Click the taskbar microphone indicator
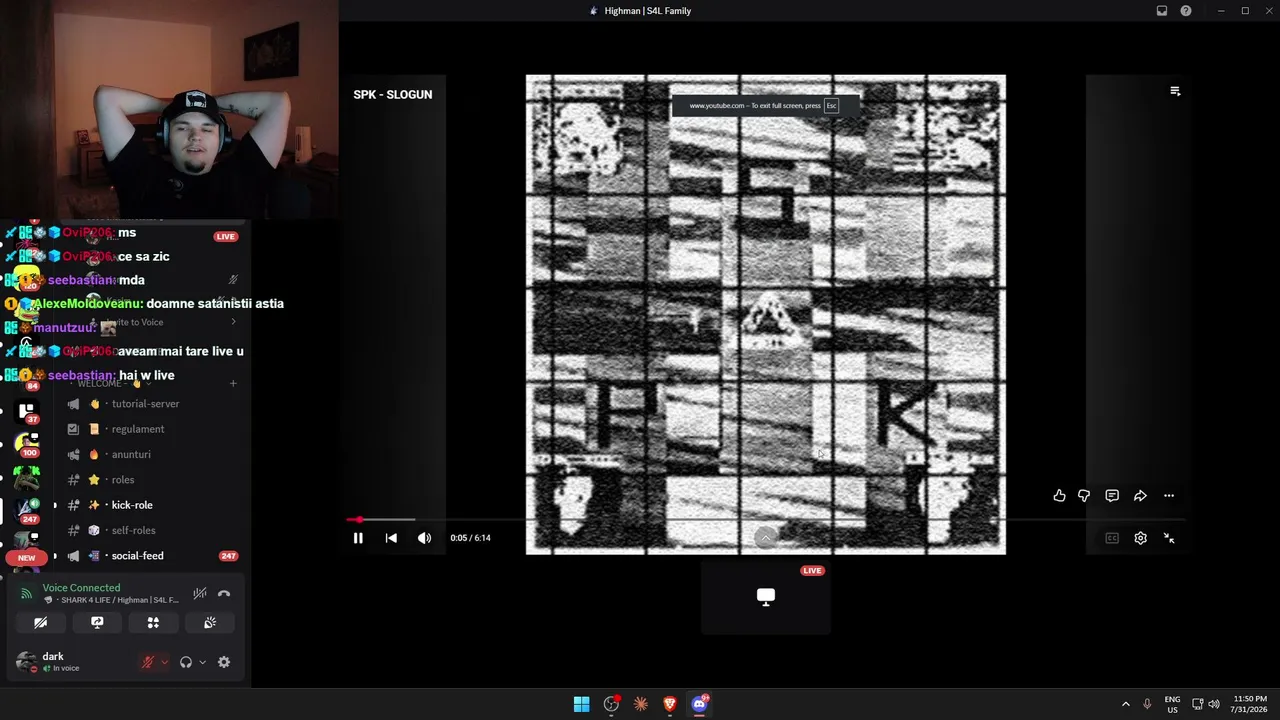Viewport: 1280px width, 720px height. click(1147, 704)
